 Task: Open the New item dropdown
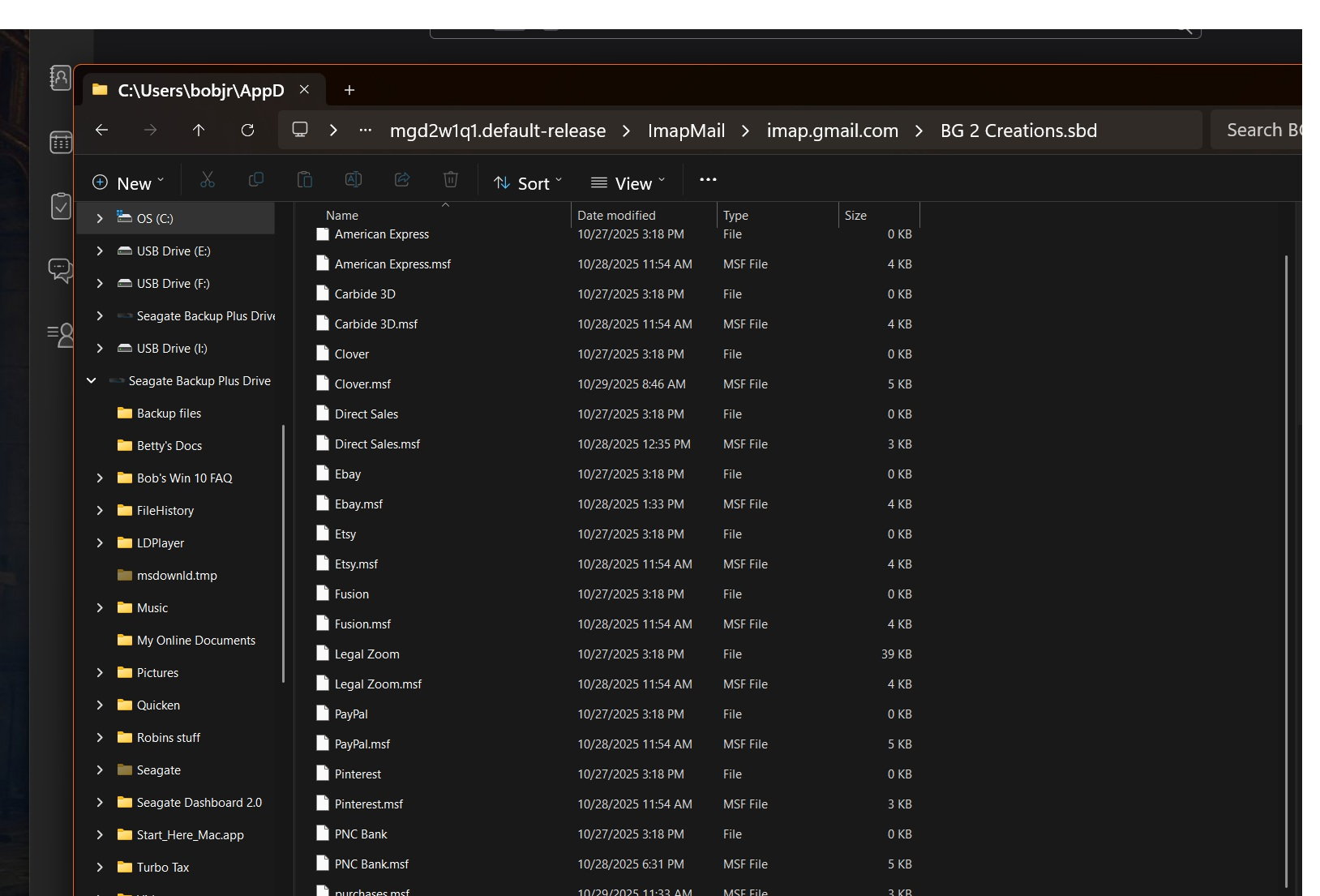[x=128, y=183]
